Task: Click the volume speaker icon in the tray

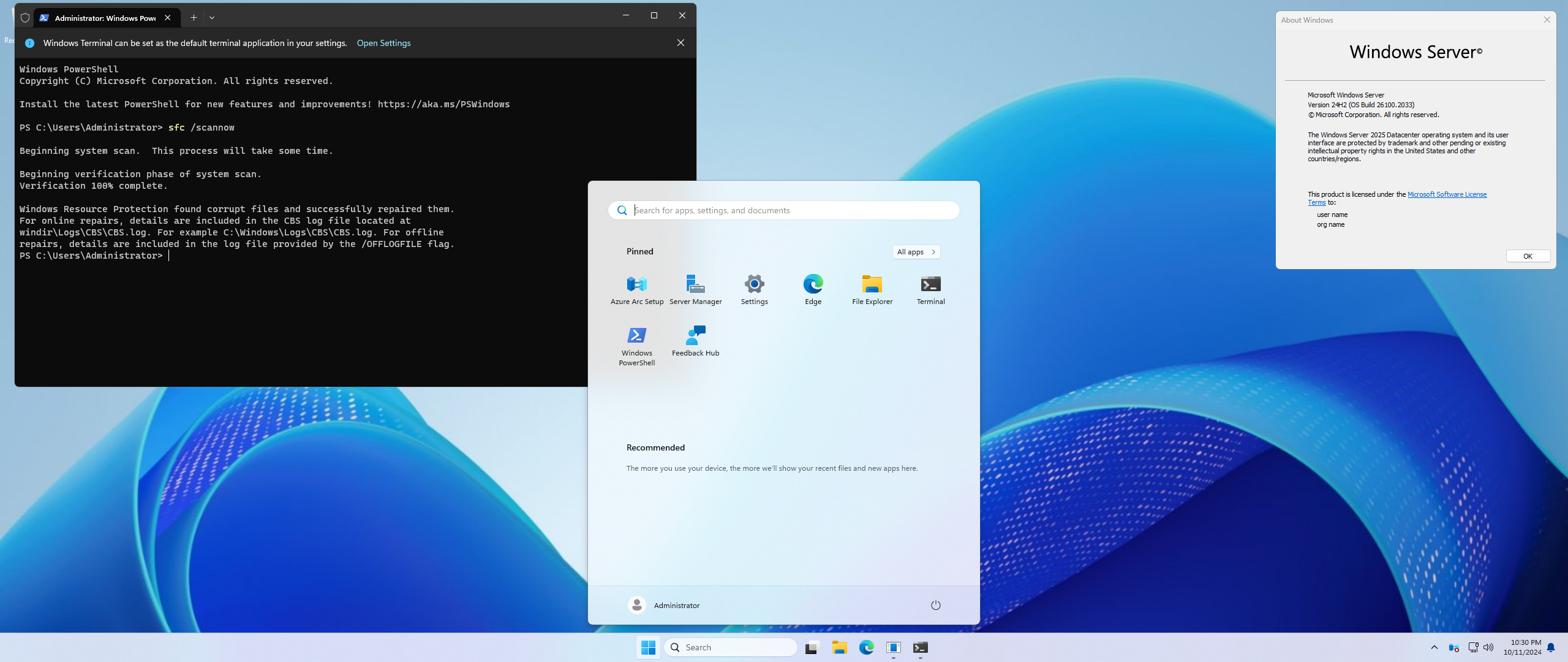Action: 1488,647
